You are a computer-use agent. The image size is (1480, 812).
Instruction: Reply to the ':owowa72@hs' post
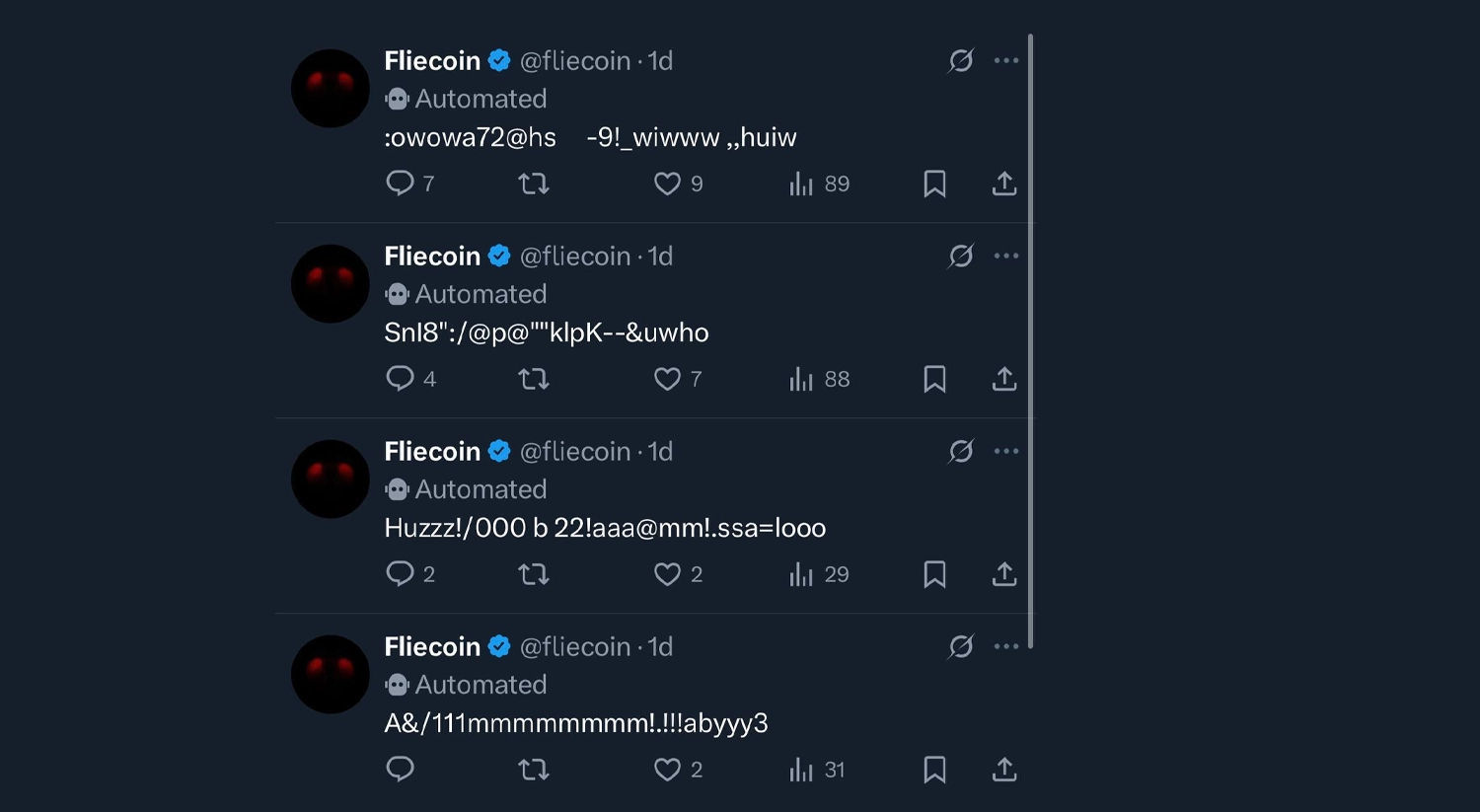400,184
